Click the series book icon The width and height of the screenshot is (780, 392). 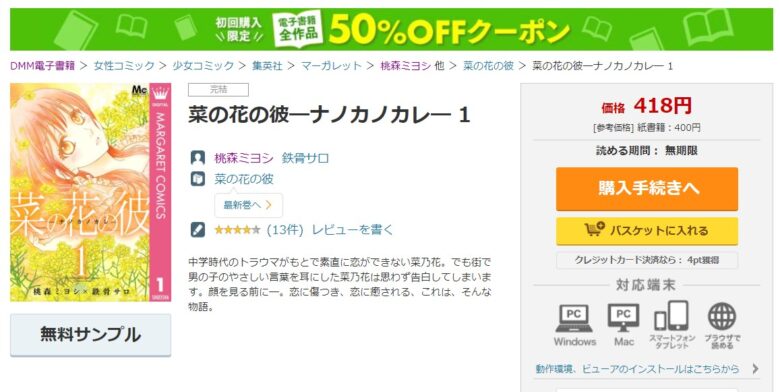coord(197,179)
